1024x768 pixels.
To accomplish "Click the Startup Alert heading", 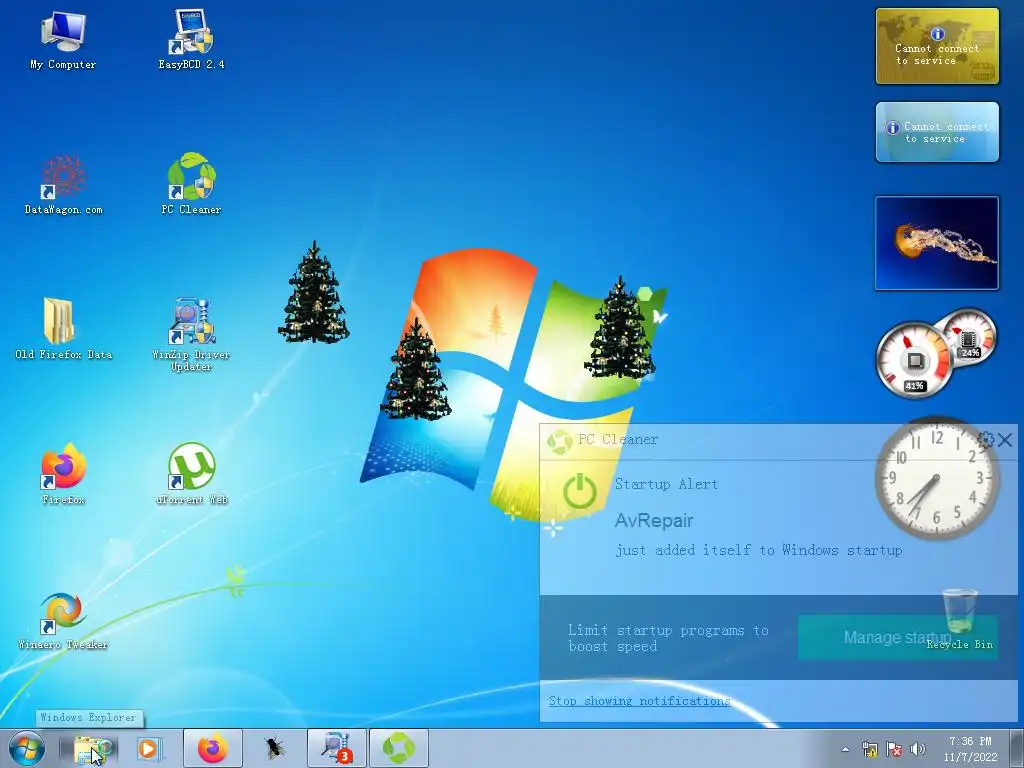I will tap(666, 484).
